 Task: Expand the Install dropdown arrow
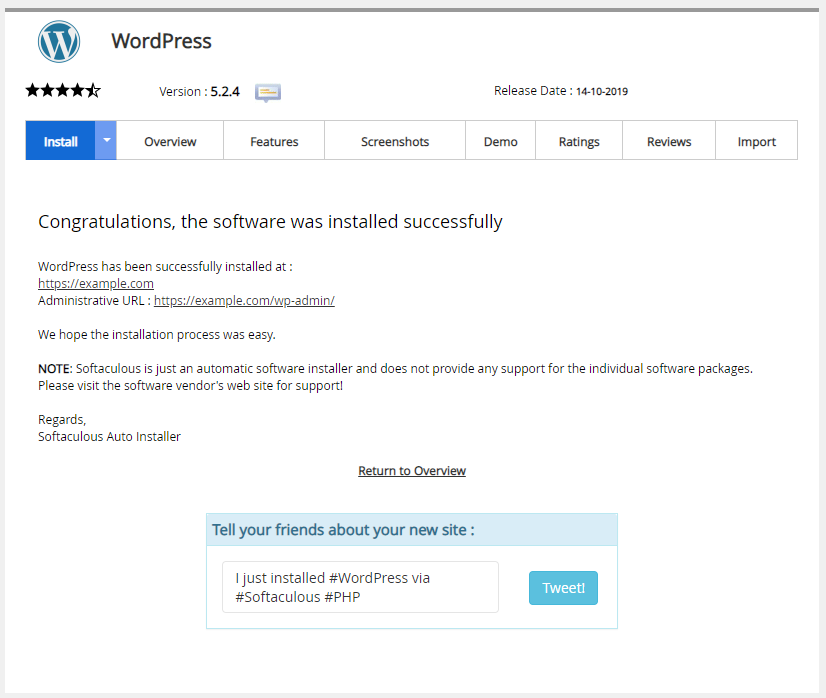click(x=106, y=141)
